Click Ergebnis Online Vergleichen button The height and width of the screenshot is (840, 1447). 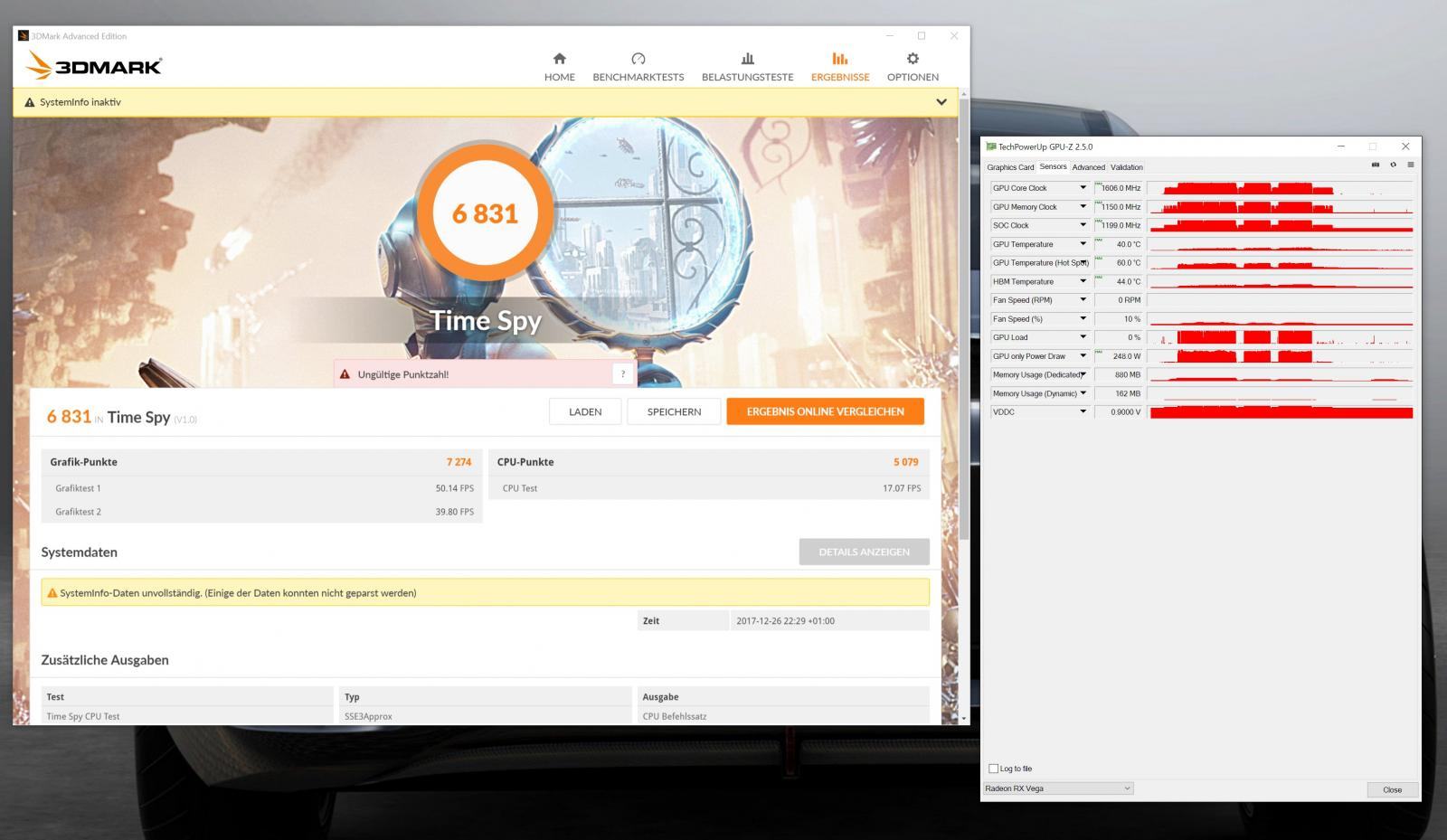825,411
